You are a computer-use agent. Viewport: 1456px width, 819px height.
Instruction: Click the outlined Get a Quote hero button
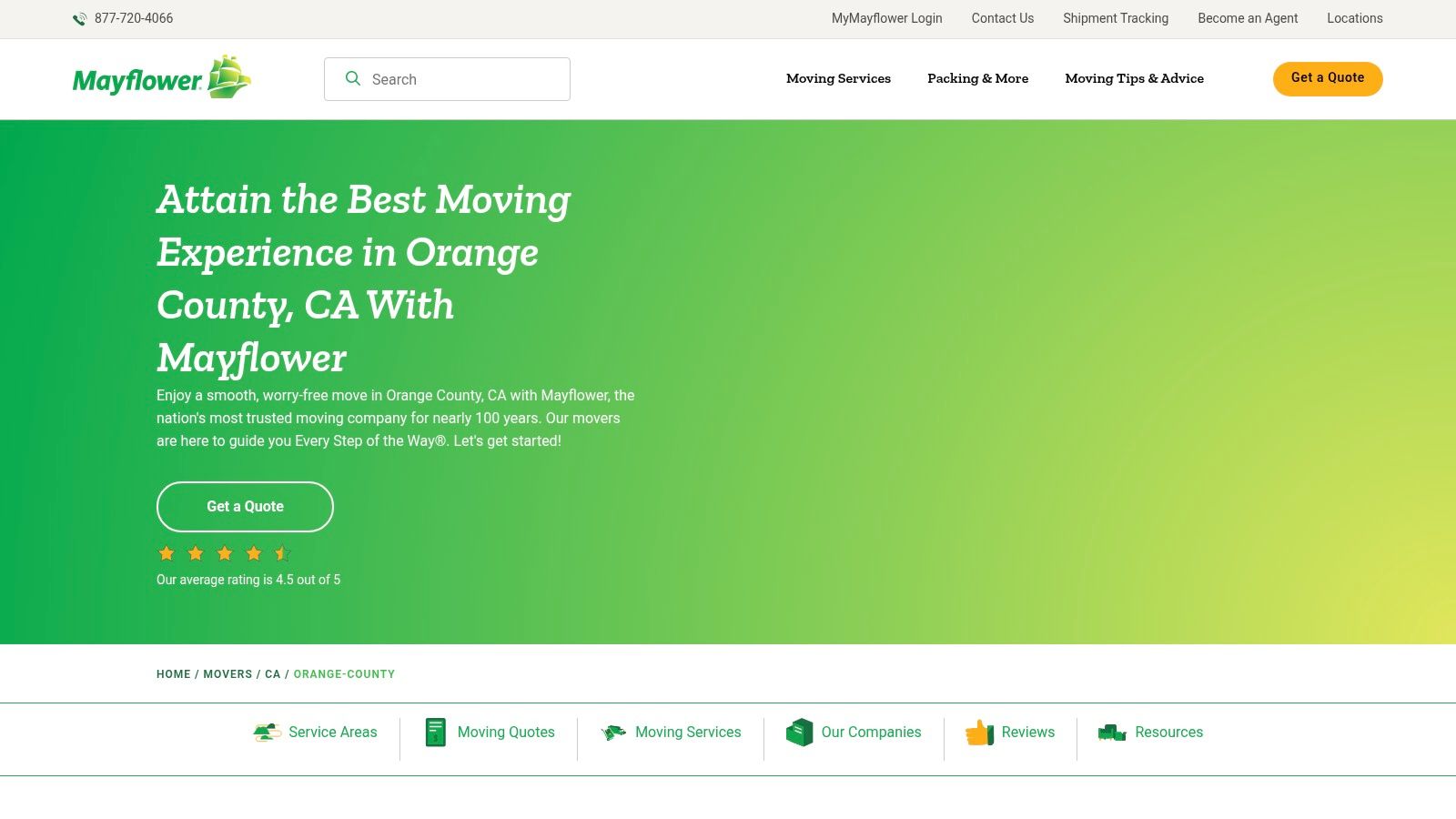point(245,507)
